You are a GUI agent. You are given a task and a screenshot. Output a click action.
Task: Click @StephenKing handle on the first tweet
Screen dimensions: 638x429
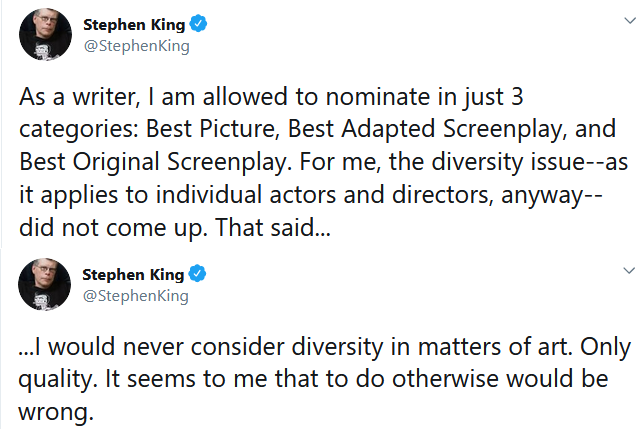coord(135,46)
